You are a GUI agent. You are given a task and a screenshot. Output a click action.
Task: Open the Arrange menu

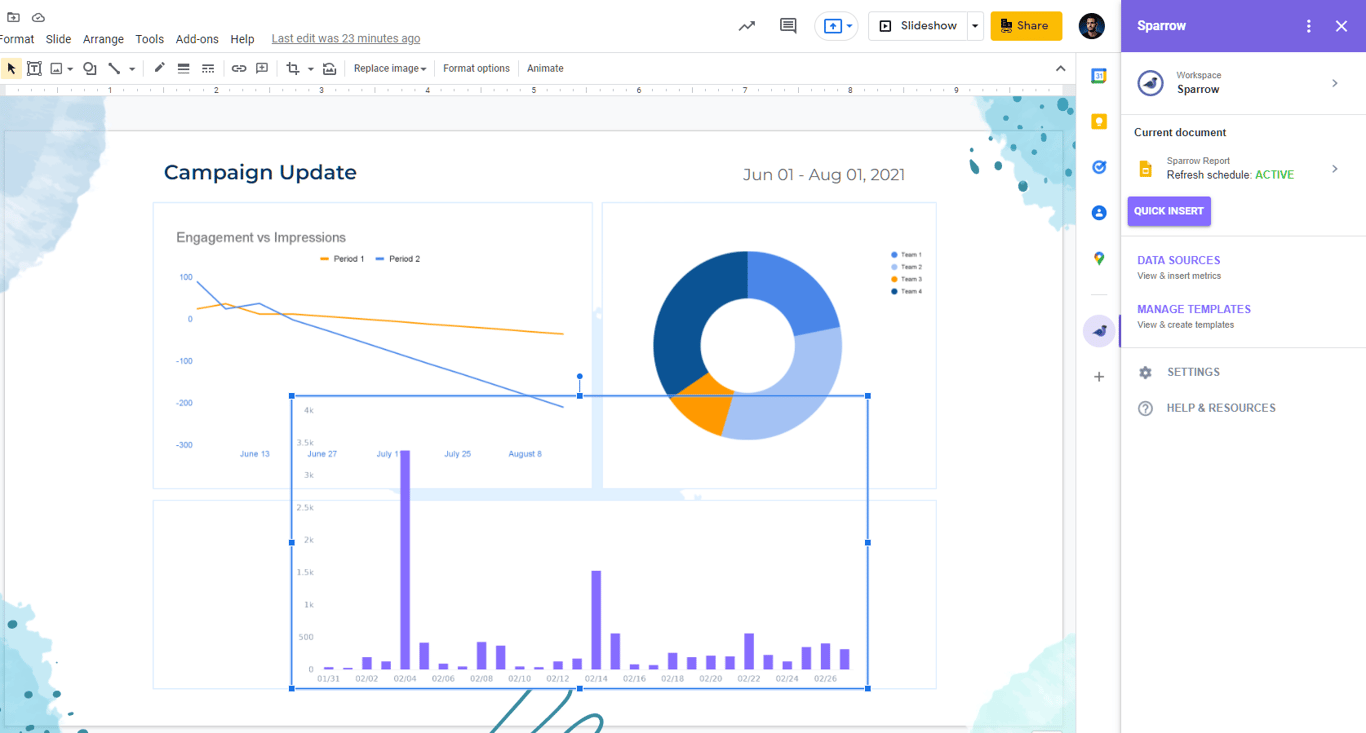(103, 39)
